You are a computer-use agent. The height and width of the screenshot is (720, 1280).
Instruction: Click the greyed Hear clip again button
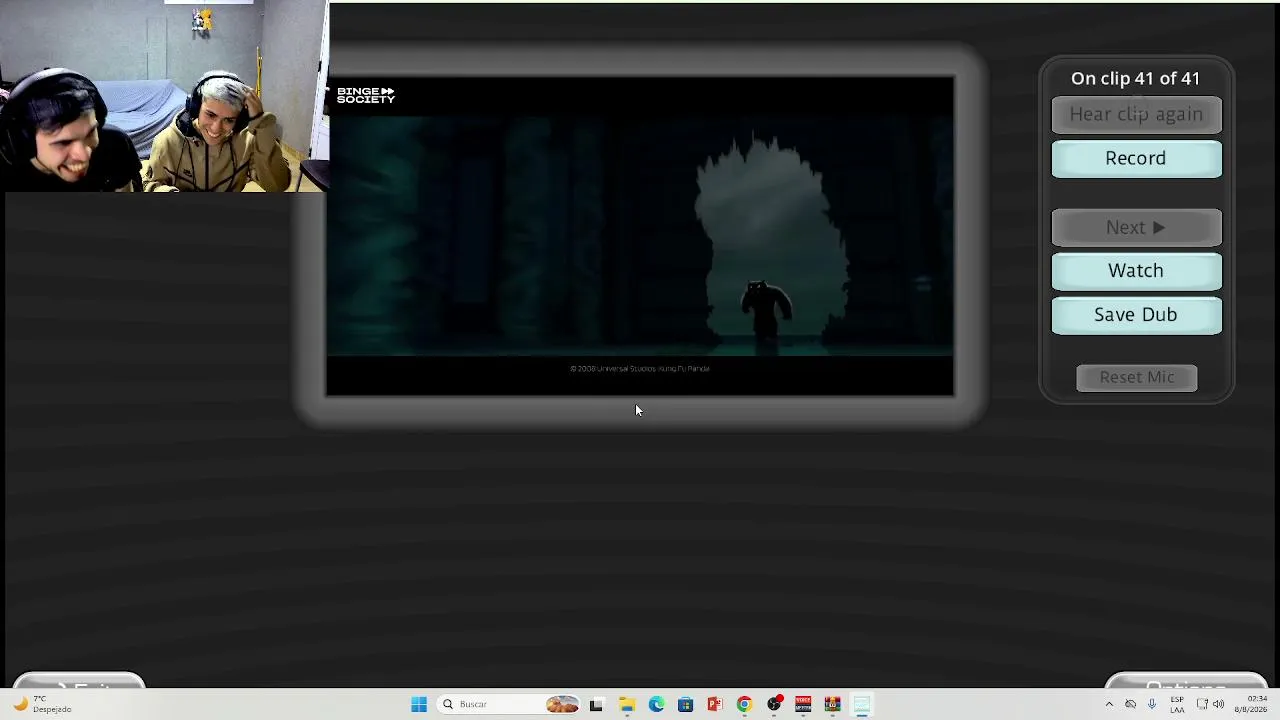(1136, 114)
